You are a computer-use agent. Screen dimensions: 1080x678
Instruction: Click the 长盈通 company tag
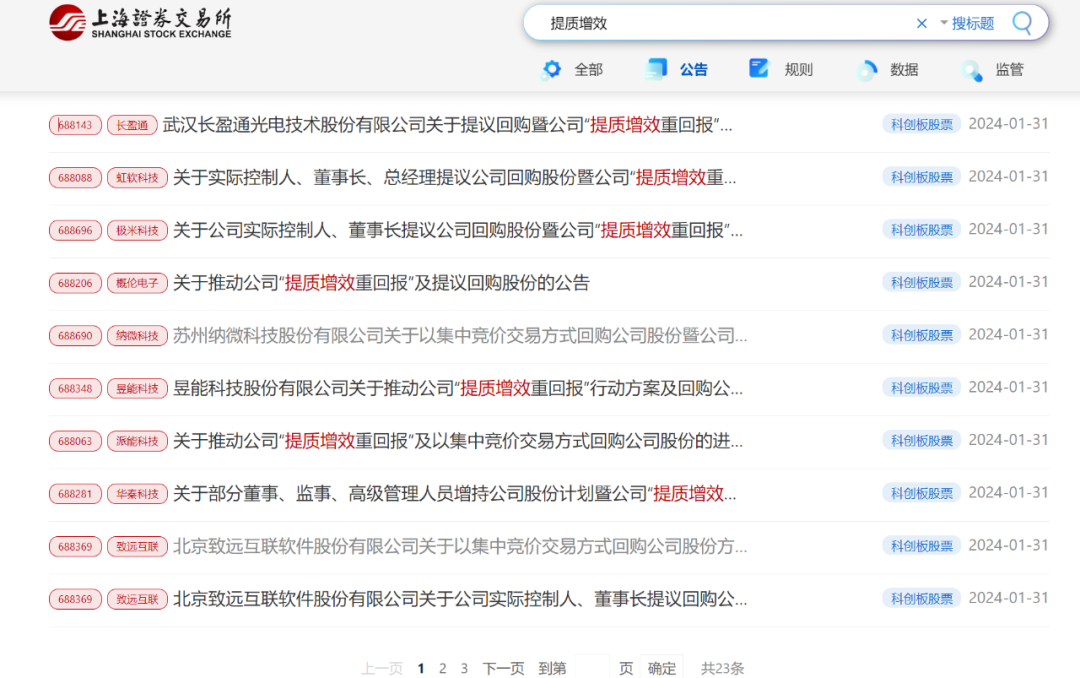(132, 125)
